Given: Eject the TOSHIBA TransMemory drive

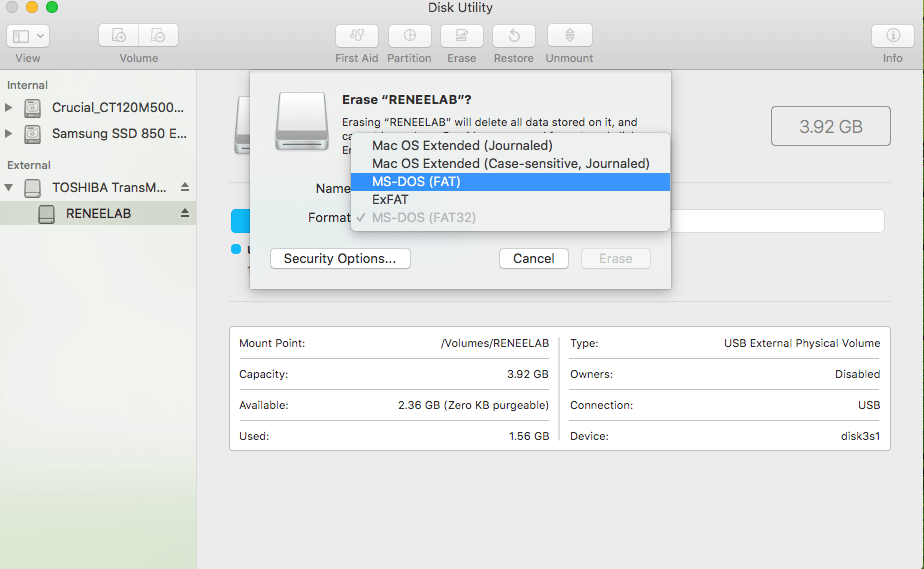Looking at the screenshot, I should click(x=184, y=187).
